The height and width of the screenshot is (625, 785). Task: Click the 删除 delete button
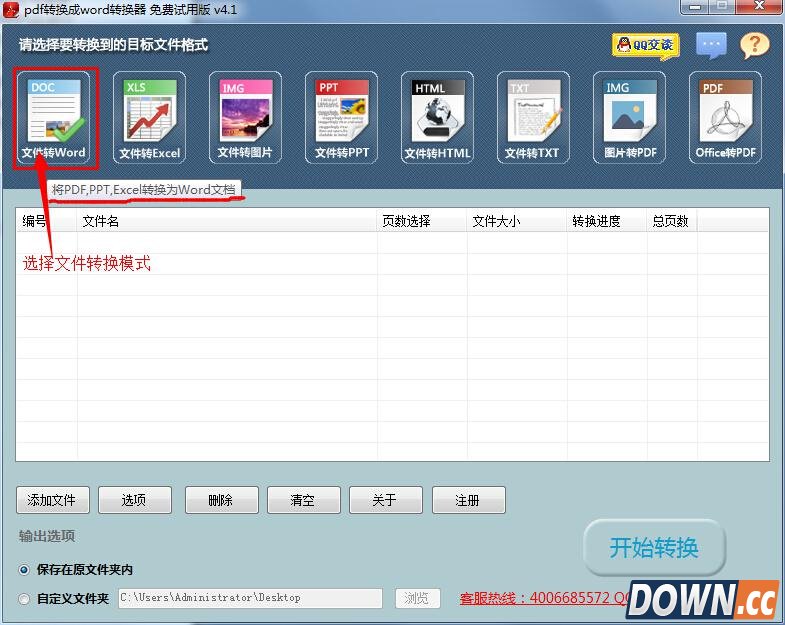click(222, 500)
